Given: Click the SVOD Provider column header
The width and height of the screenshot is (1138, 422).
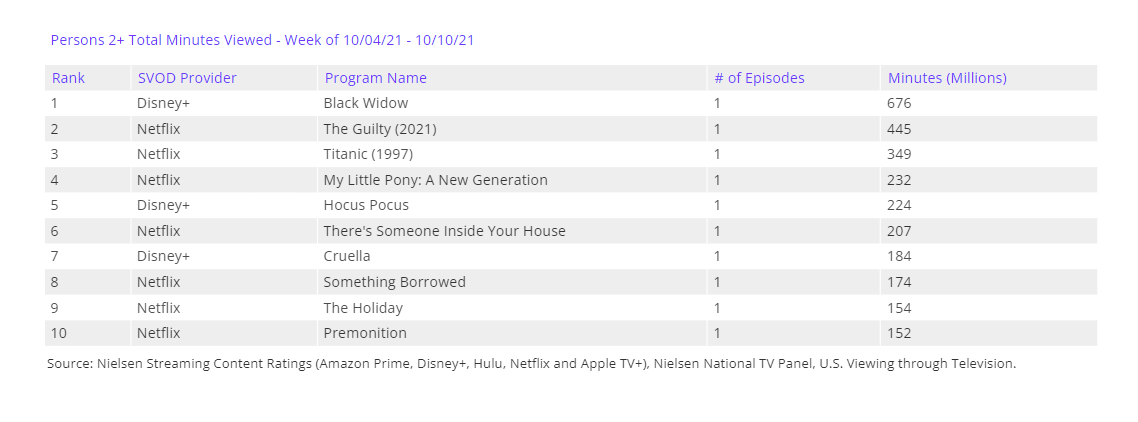Looking at the screenshot, I should [x=187, y=78].
